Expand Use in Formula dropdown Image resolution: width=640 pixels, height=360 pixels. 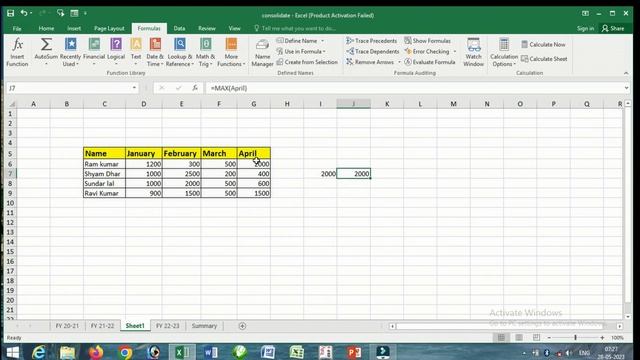pyautogui.click(x=324, y=51)
